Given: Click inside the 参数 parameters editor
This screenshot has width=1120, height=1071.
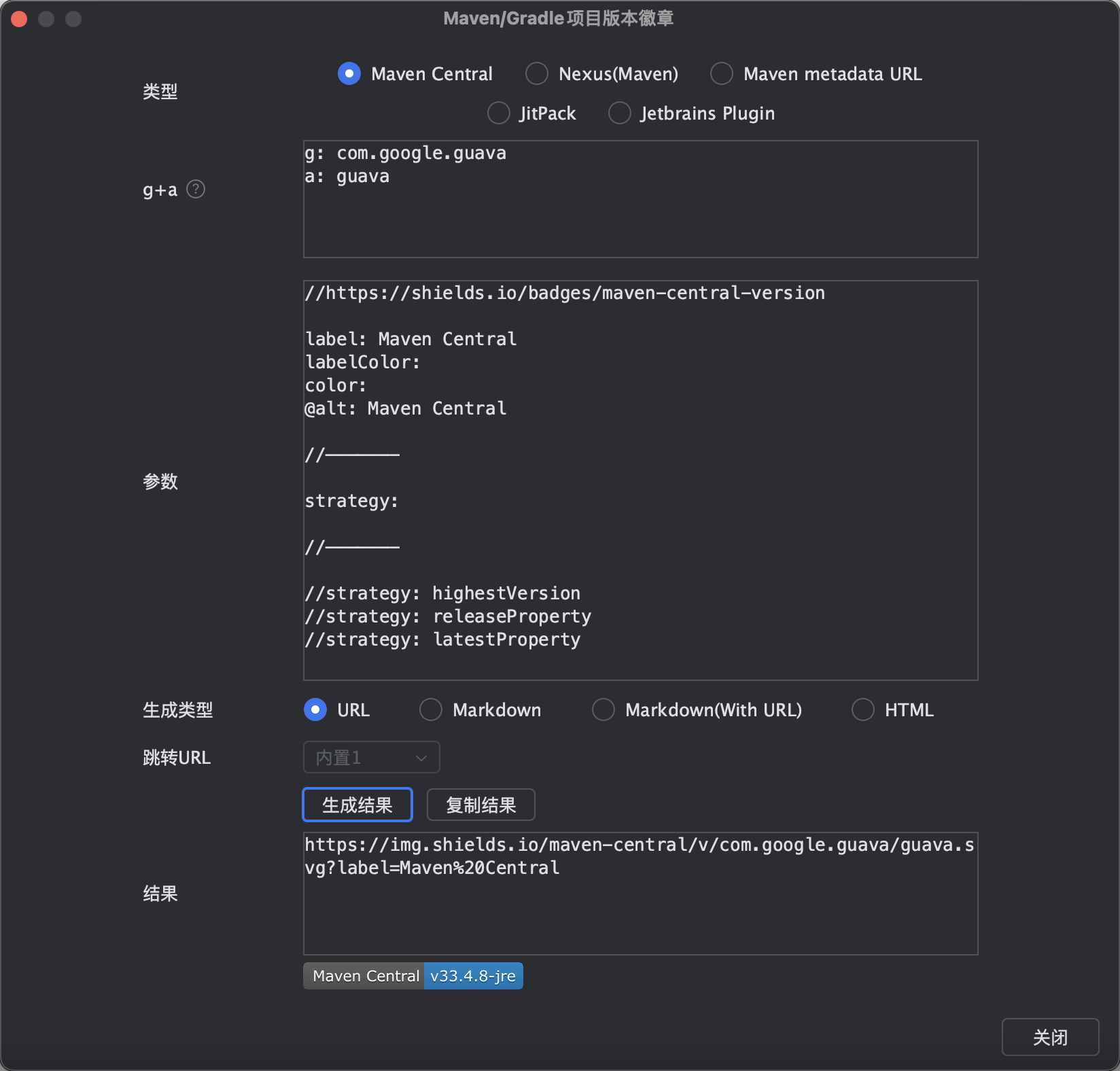Looking at the screenshot, I should click(x=639, y=476).
